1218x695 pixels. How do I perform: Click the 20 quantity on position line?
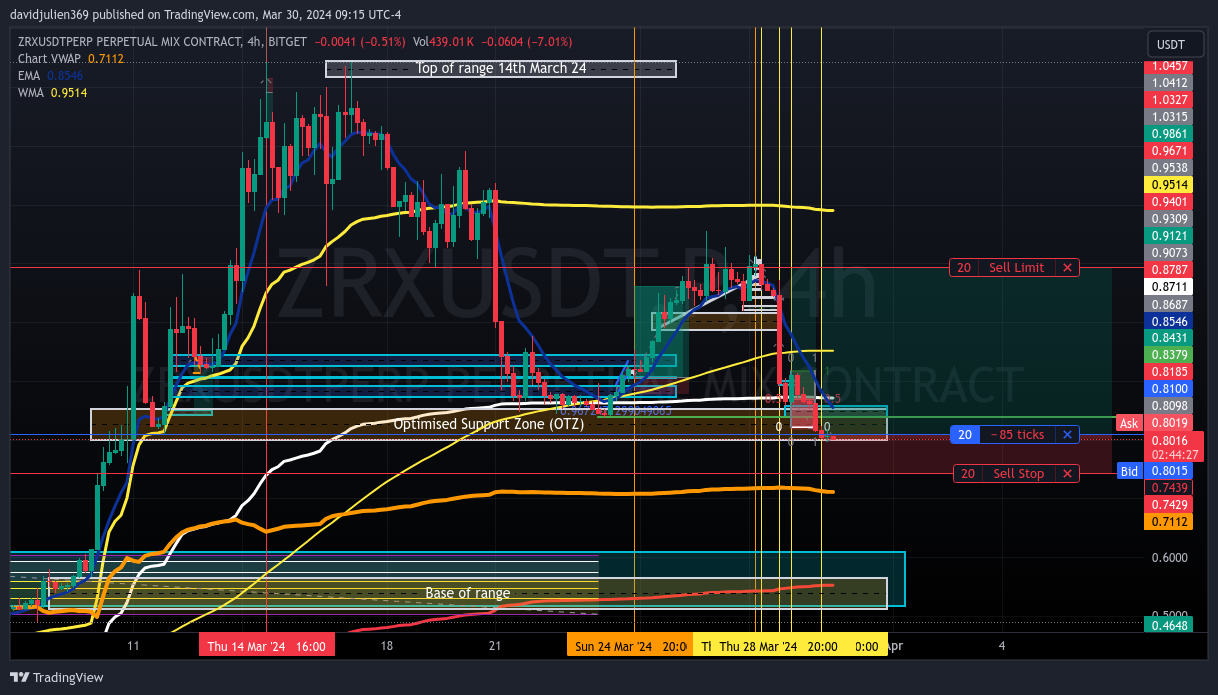coord(964,435)
